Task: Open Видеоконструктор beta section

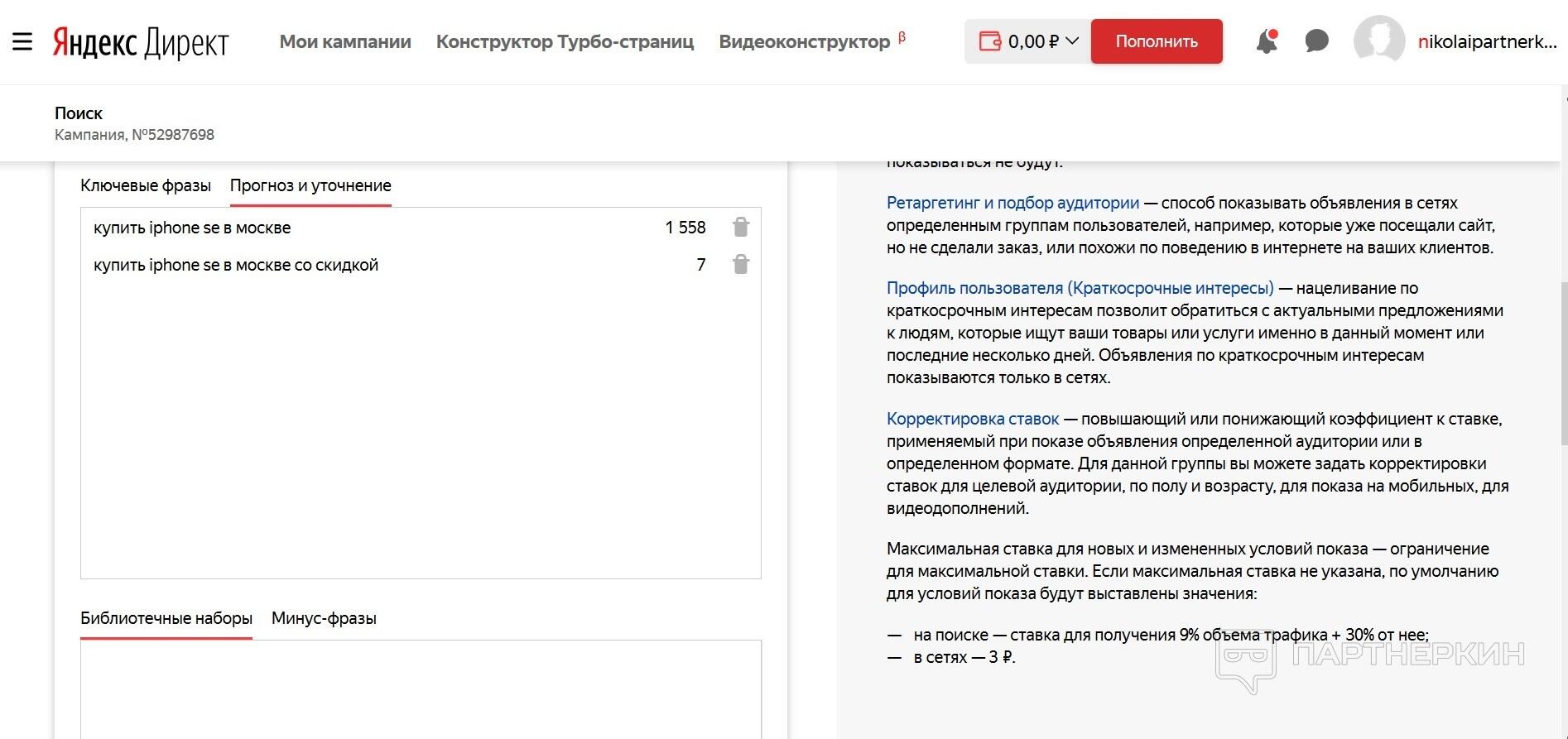Action: click(805, 41)
